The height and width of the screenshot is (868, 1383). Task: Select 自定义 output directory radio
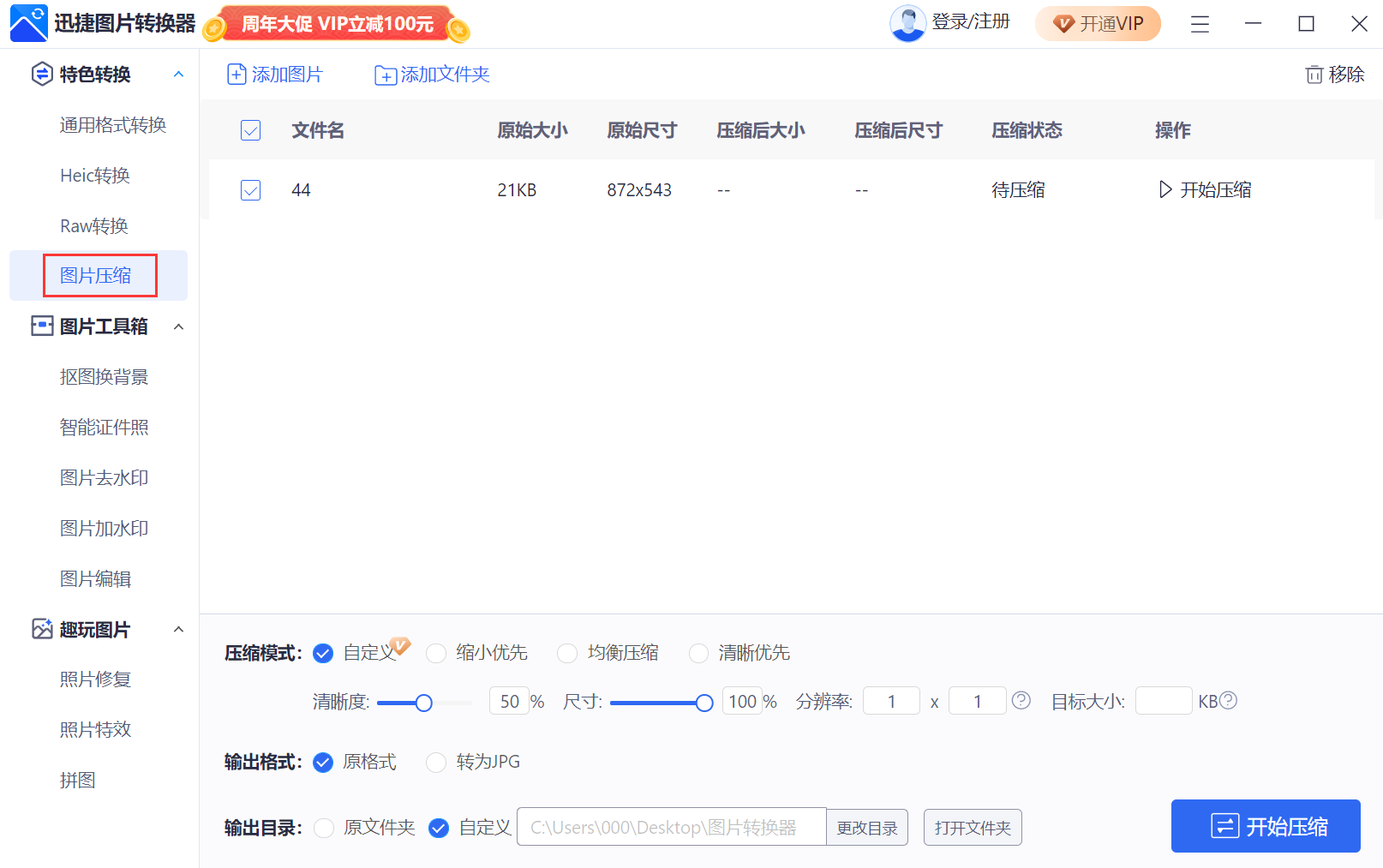[x=439, y=829]
